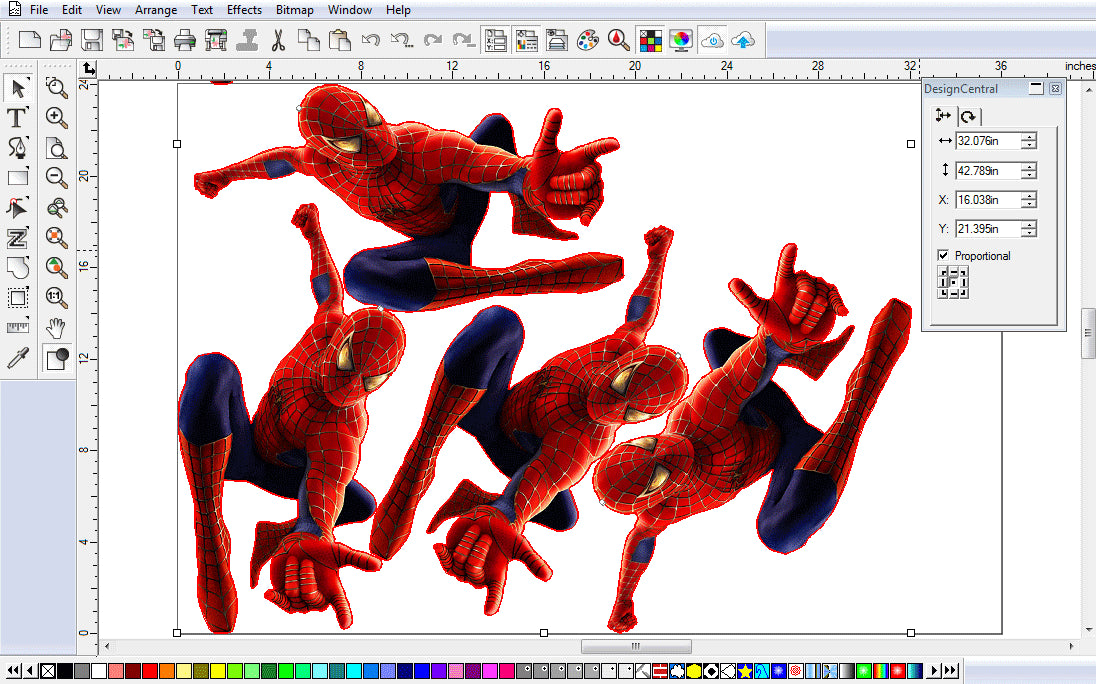Pick the ruler Measure tool
The image size is (1096, 684).
tap(17, 327)
